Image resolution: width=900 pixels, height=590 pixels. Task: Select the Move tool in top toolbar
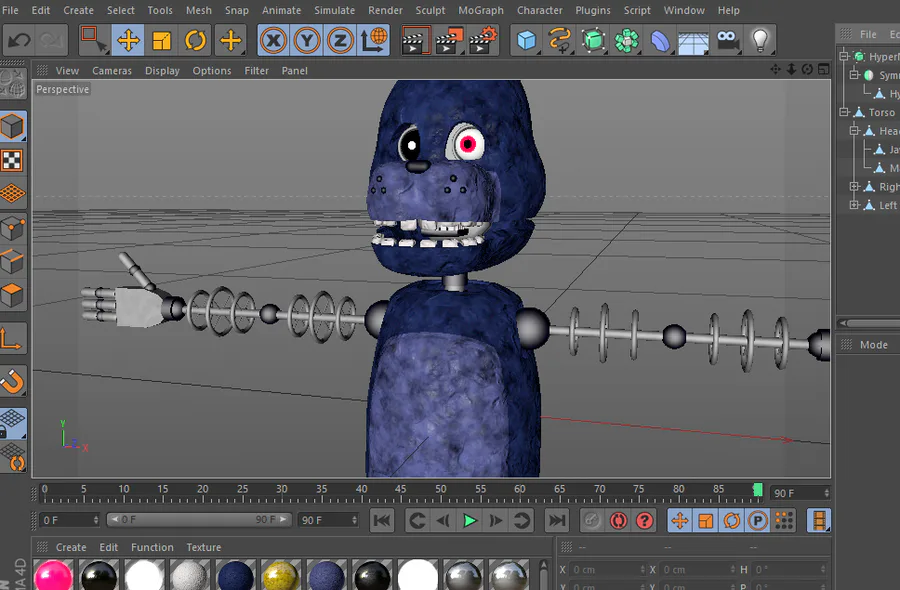click(128, 41)
